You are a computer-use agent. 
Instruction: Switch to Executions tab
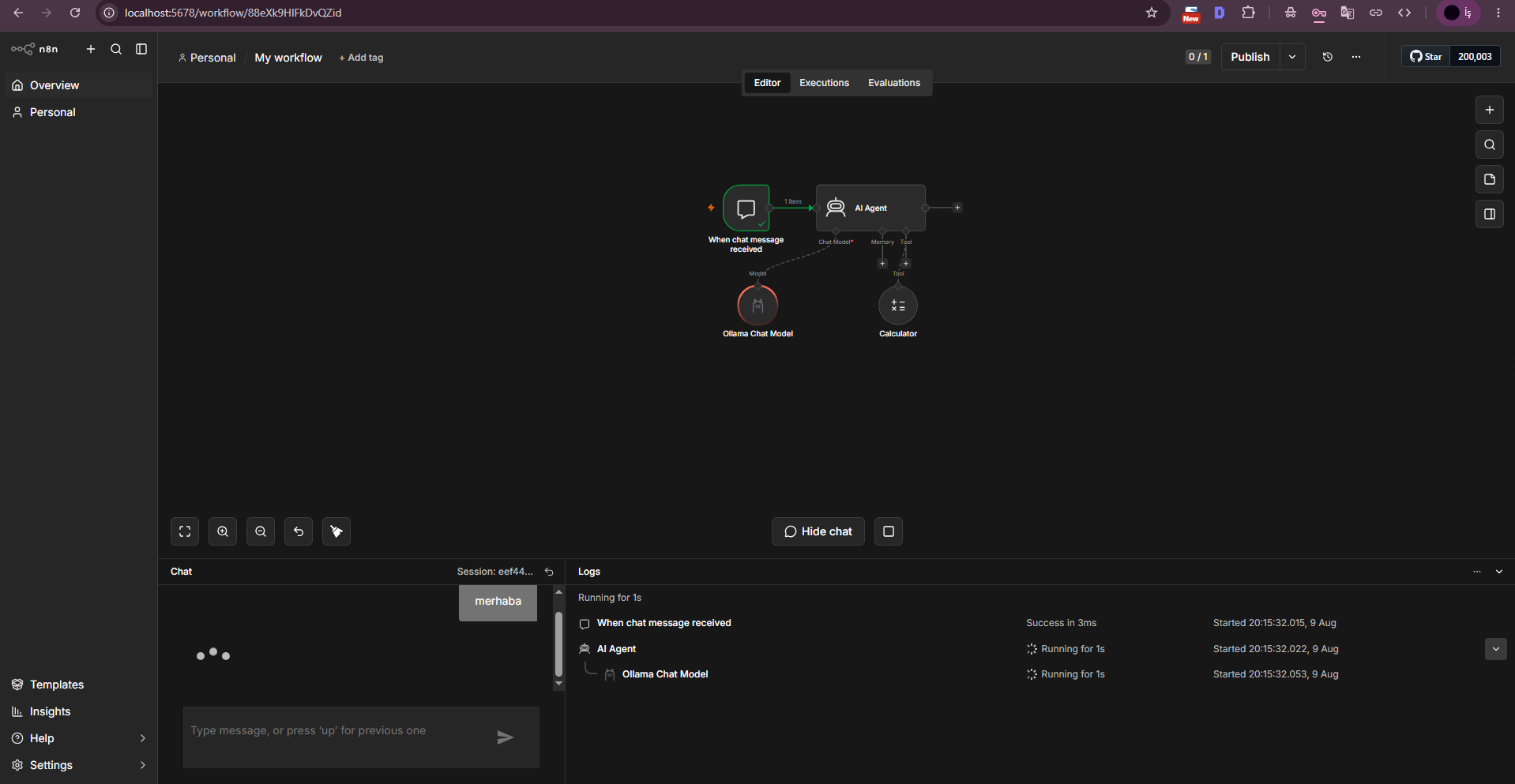point(824,83)
